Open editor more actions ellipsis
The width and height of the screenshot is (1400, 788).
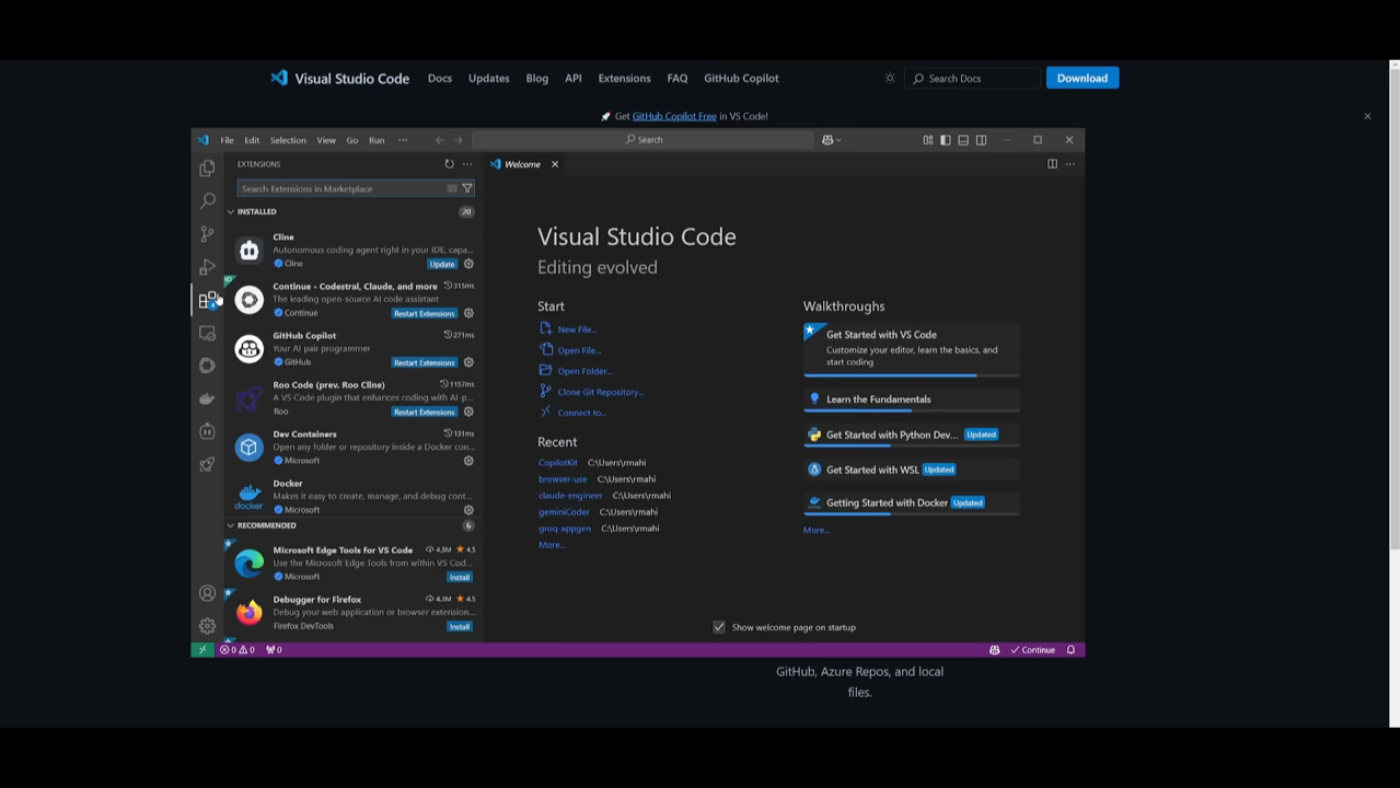pyautogui.click(x=1070, y=164)
